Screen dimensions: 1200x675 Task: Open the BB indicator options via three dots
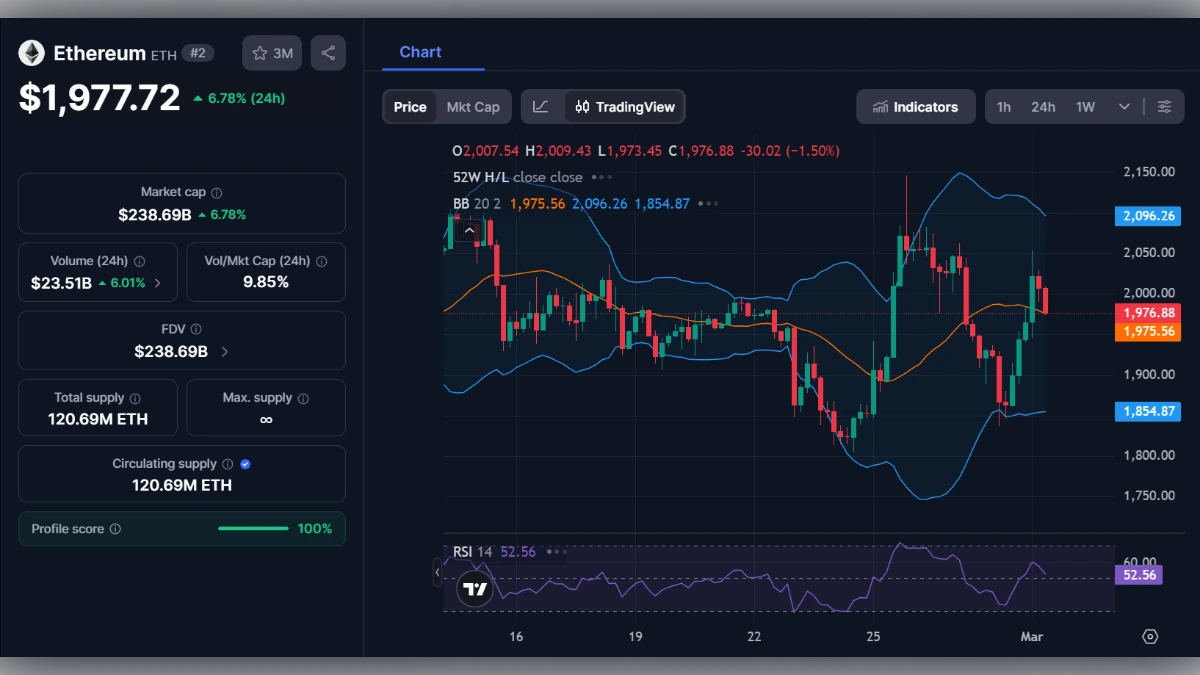[x=708, y=203]
